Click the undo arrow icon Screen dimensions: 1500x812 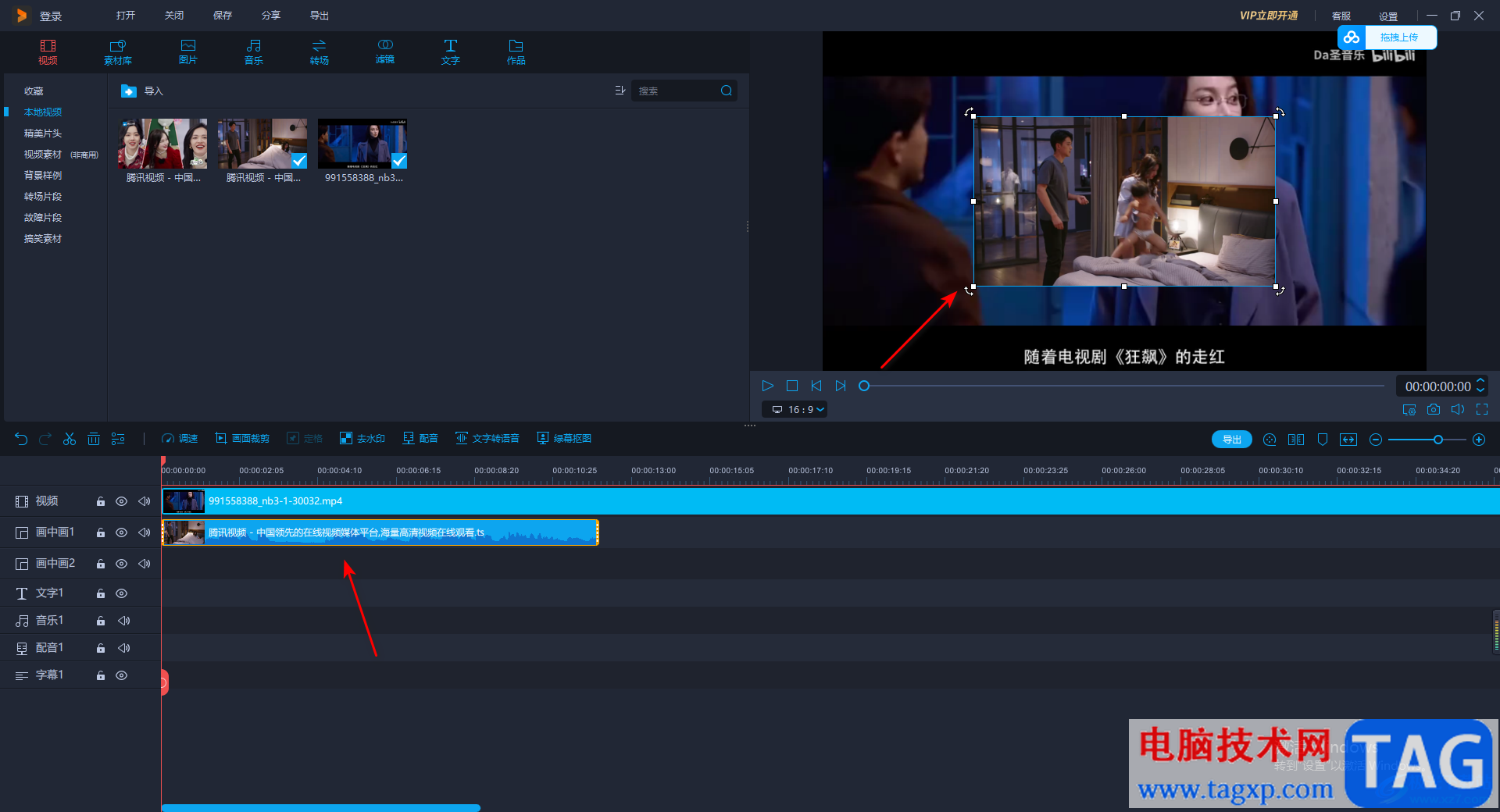point(21,439)
